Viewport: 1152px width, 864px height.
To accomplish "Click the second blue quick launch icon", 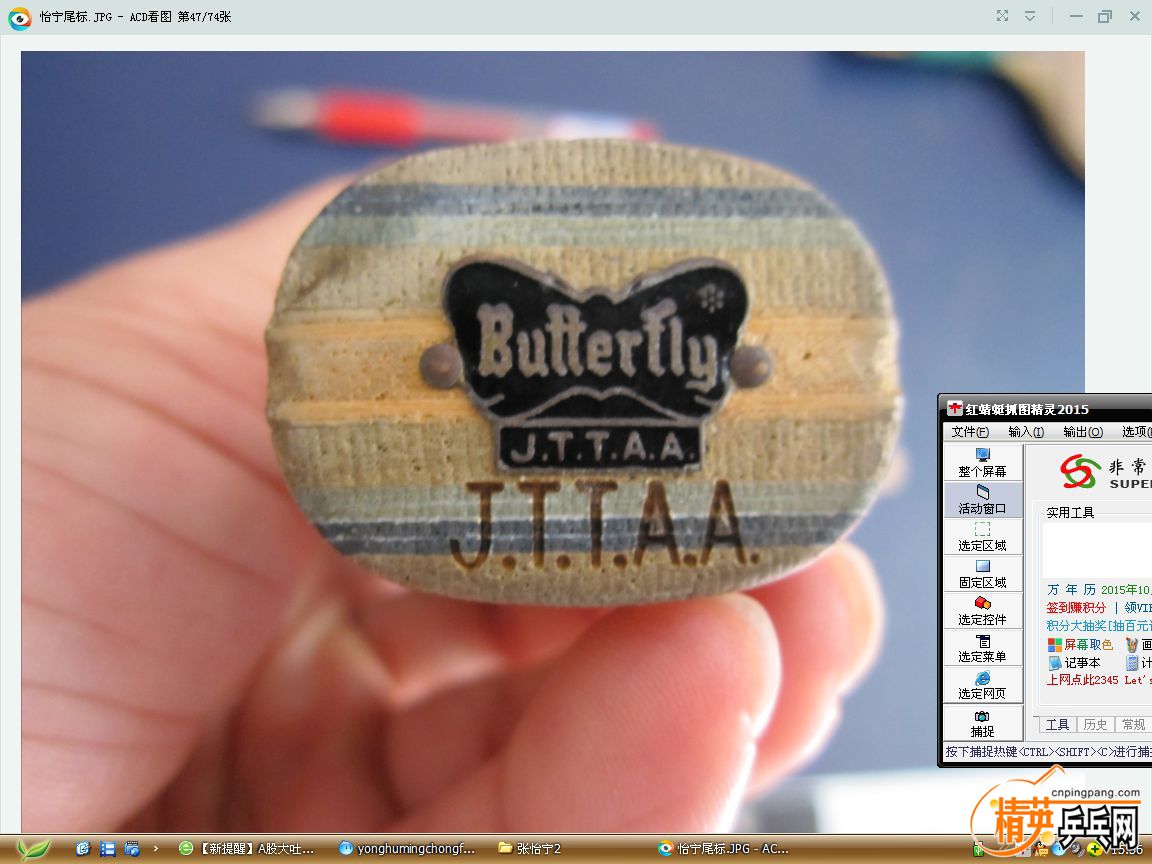I will coord(107,849).
